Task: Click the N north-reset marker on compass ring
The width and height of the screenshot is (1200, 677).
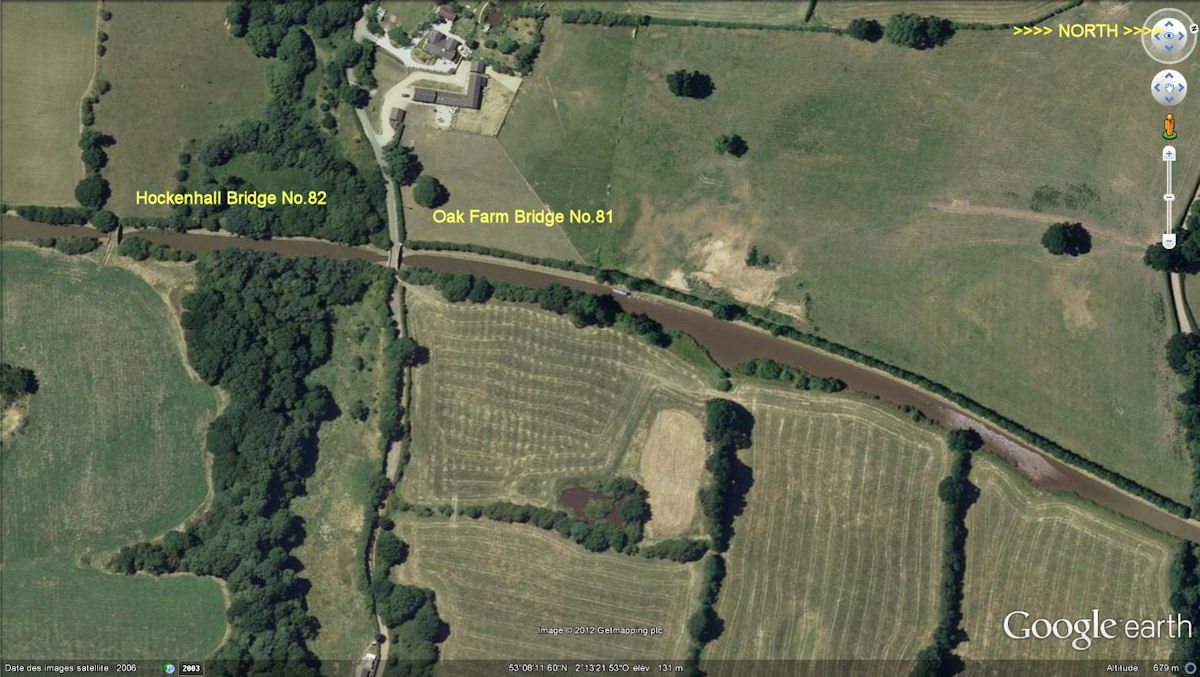Action: (1194, 28)
